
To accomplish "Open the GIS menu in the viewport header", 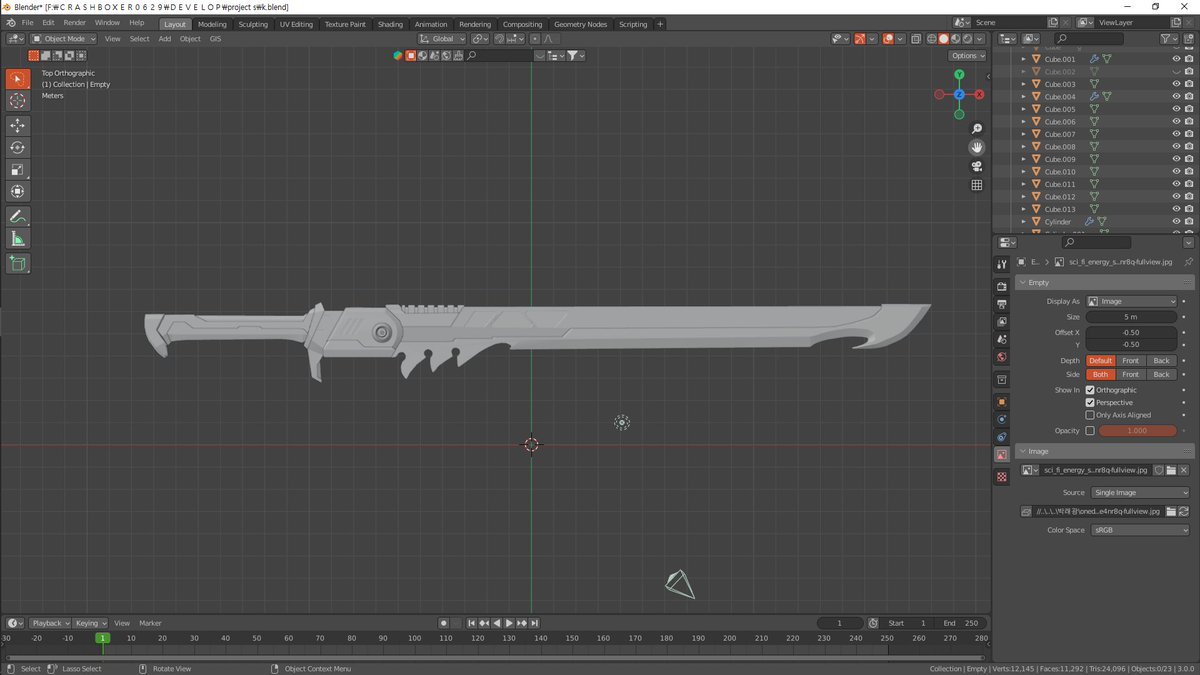I will (215, 39).
